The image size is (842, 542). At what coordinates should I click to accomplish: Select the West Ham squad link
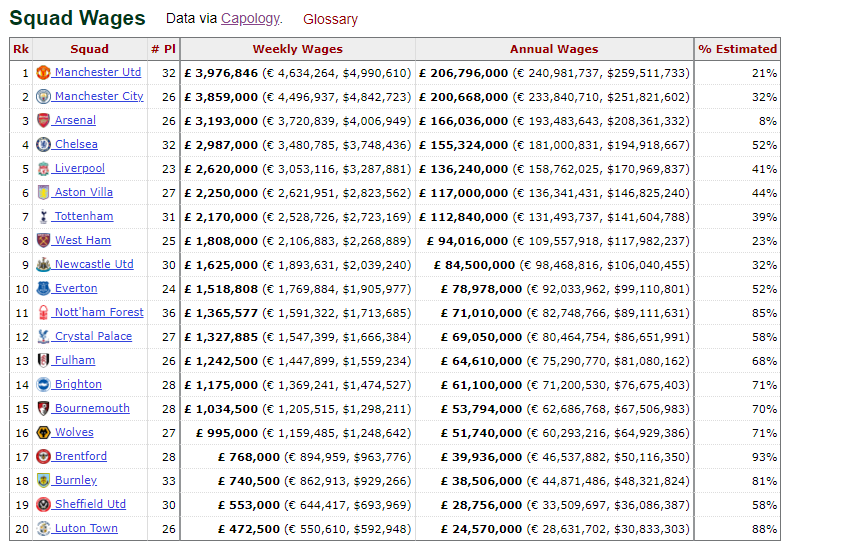point(83,240)
